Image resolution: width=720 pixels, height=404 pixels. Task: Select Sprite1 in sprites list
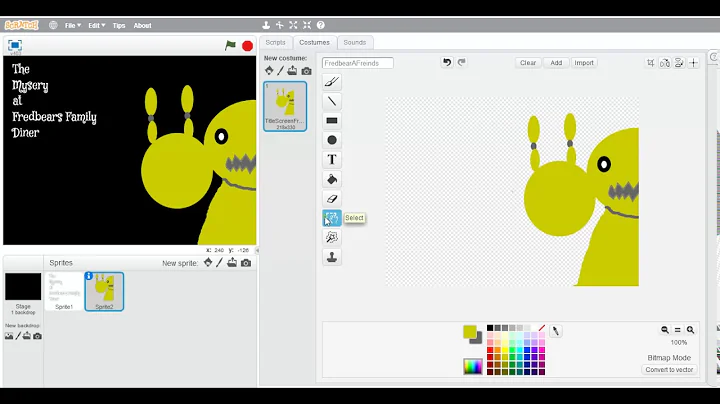(x=64, y=292)
